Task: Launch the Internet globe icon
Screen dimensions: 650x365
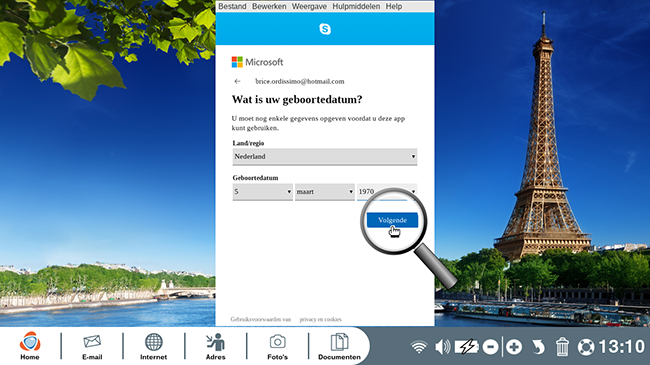Action: 153,346
